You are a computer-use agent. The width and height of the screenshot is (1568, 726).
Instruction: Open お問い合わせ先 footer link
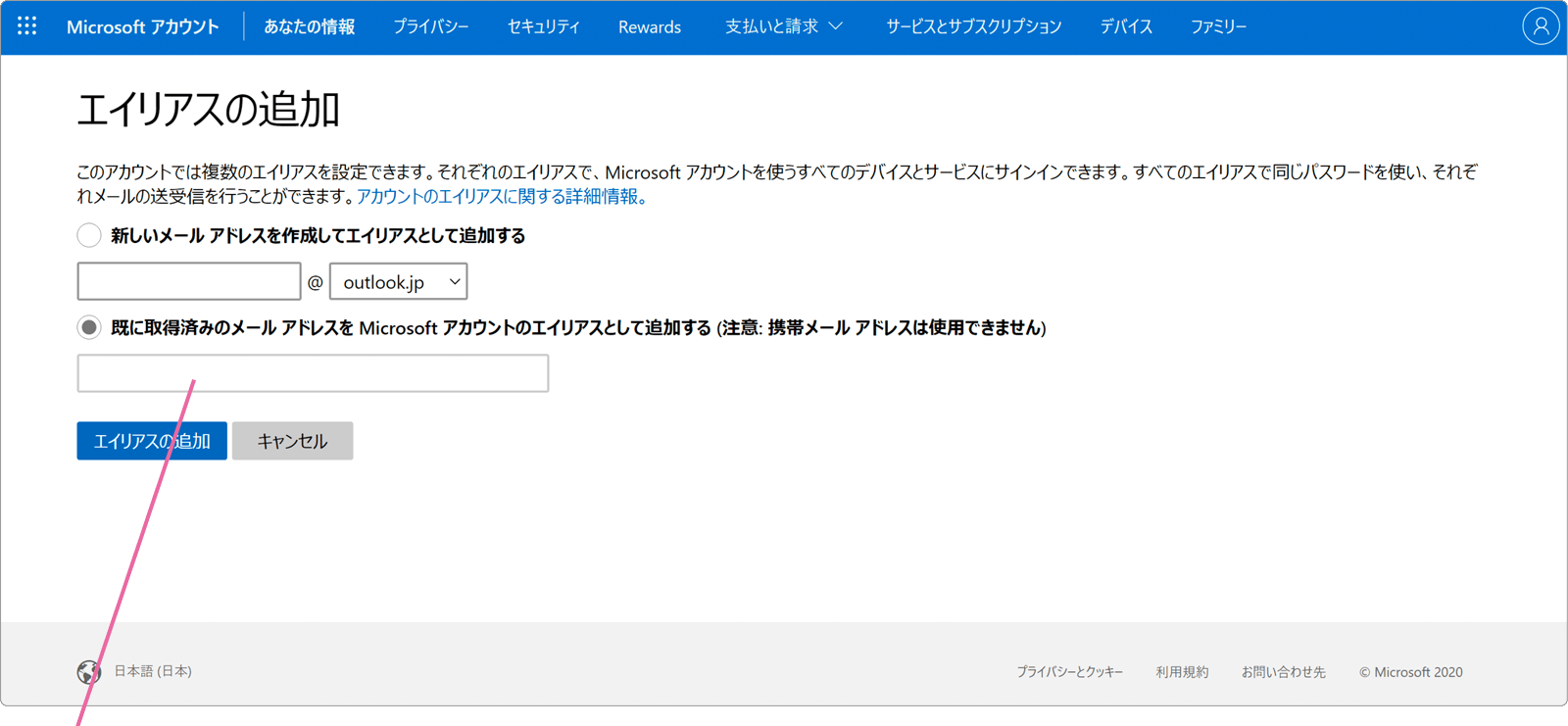1283,672
